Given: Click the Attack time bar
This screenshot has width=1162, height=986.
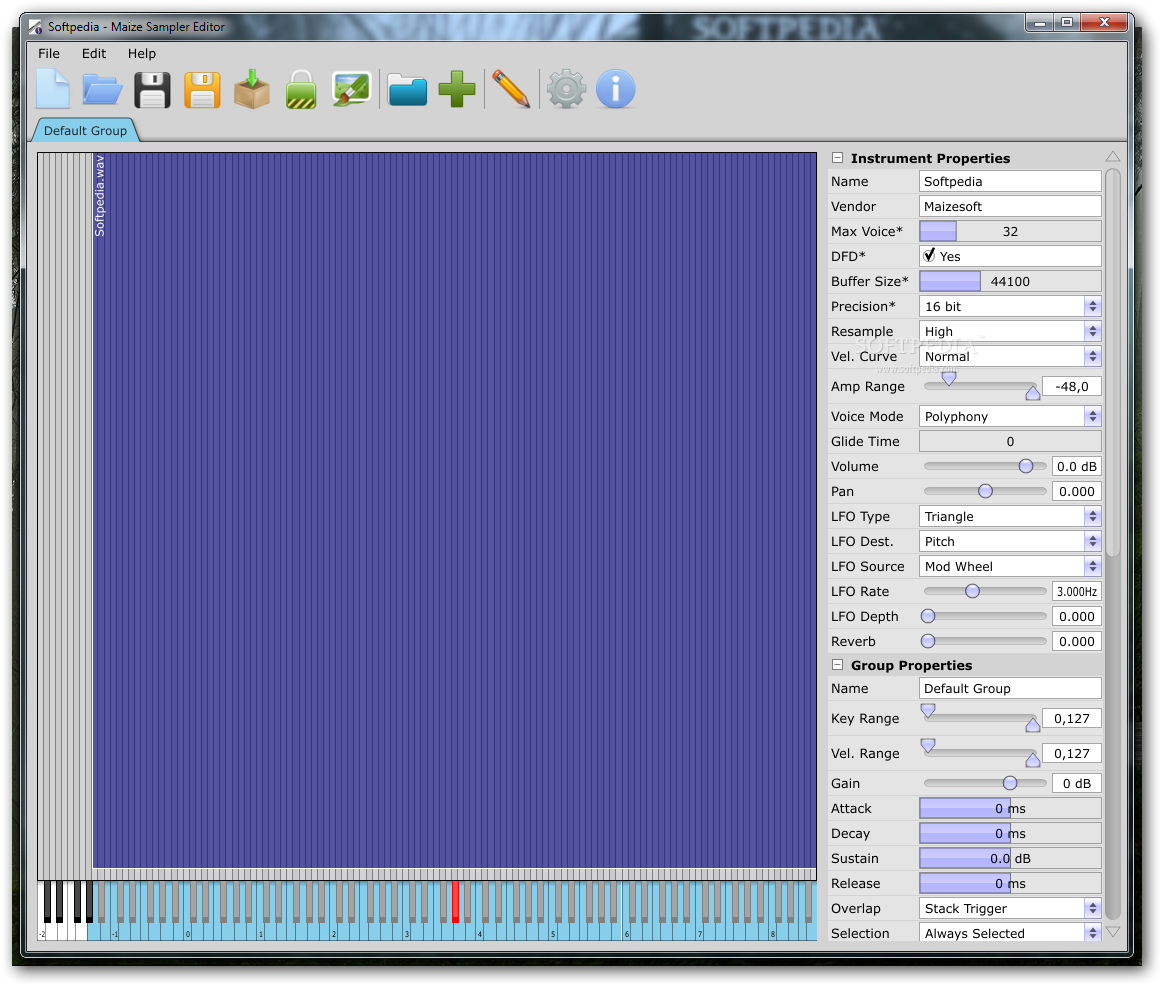Looking at the screenshot, I should [1010, 808].
